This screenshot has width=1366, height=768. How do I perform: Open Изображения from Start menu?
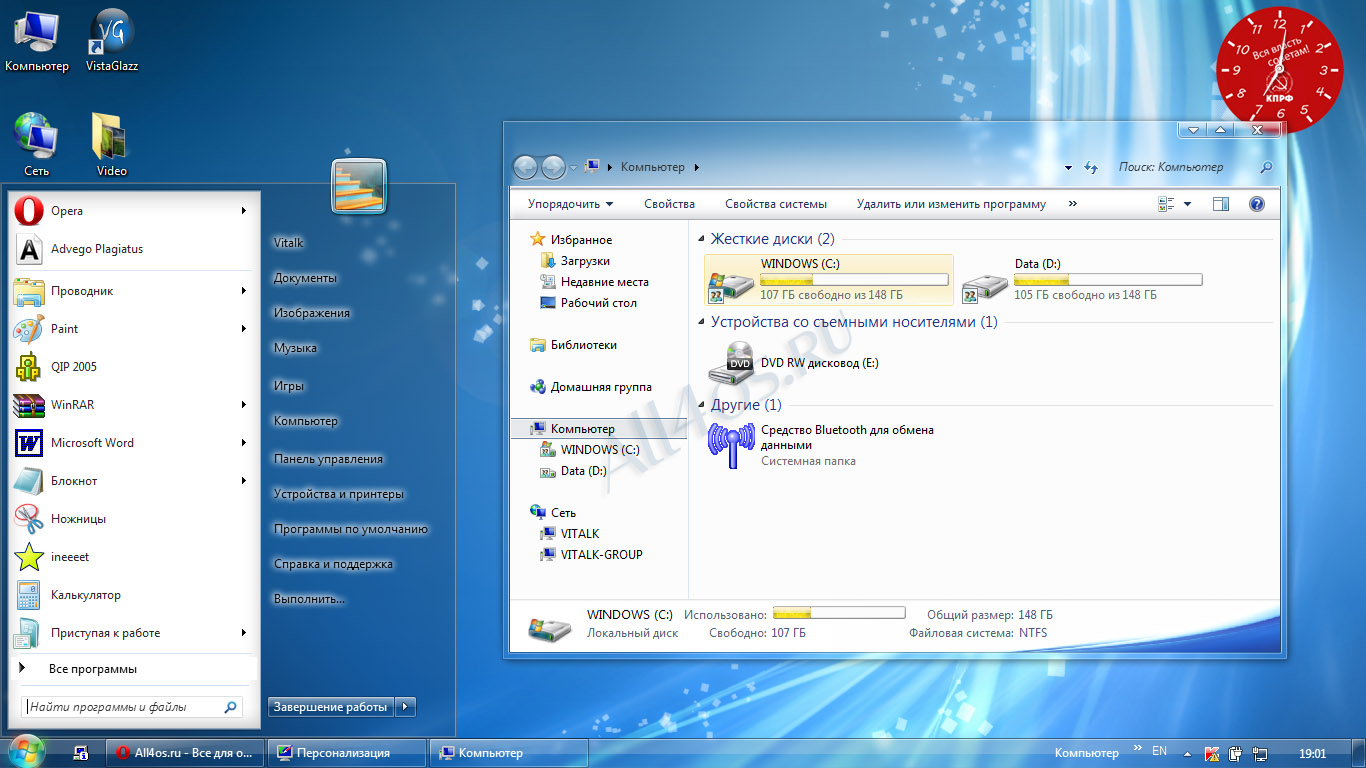pos(312,313)
